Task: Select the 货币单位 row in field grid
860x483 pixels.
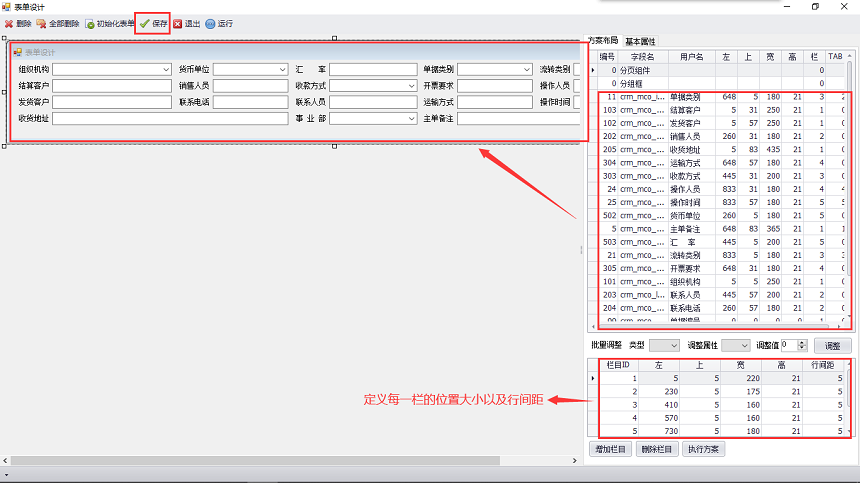Action: coord(721,215)
